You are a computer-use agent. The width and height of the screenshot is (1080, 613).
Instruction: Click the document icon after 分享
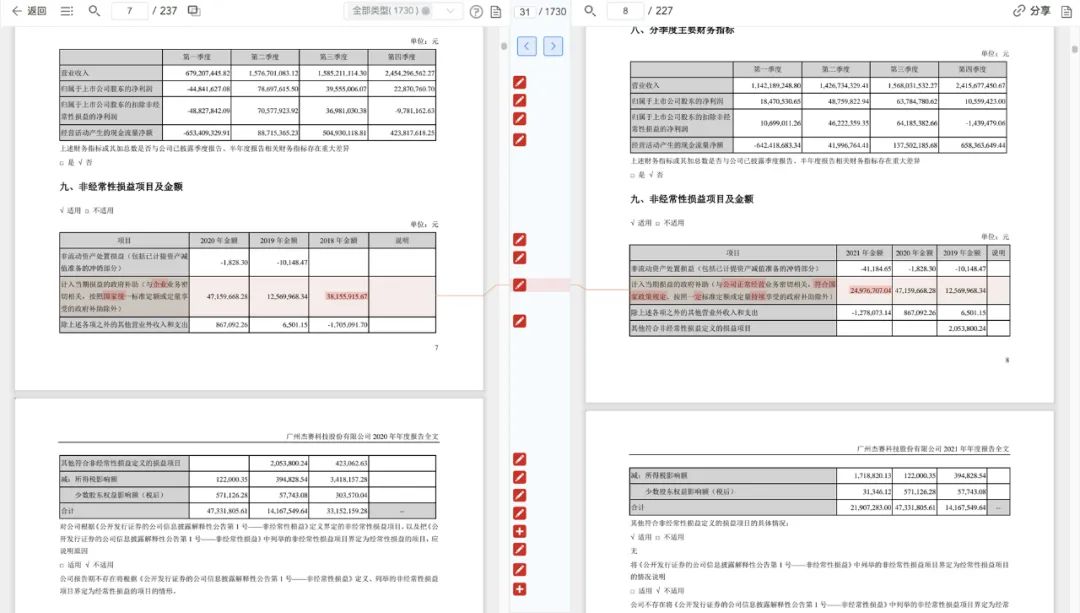tap(1066, 11)
